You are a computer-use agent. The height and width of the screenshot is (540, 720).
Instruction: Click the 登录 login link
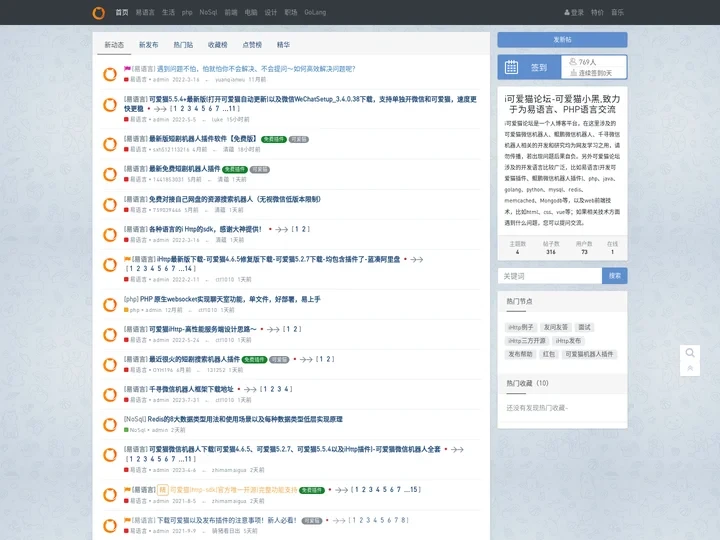pos(574,12)
